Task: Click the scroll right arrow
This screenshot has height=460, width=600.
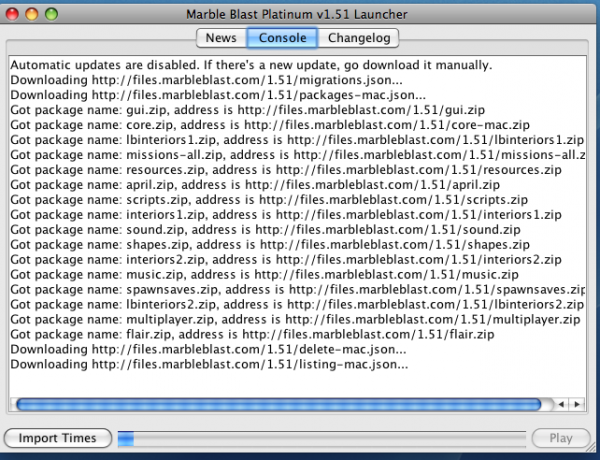Action: coord(577,404)
